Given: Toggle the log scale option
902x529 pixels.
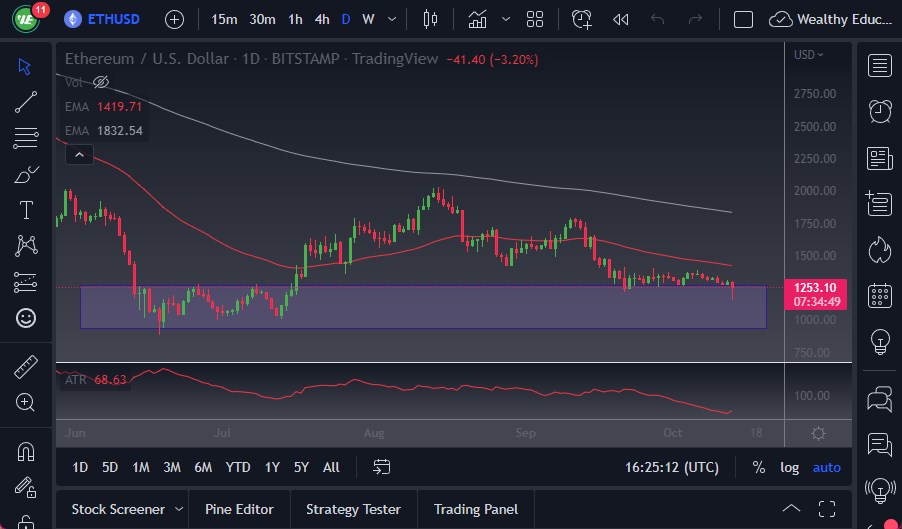Looking at the screenshot, I should click(789, 467).
